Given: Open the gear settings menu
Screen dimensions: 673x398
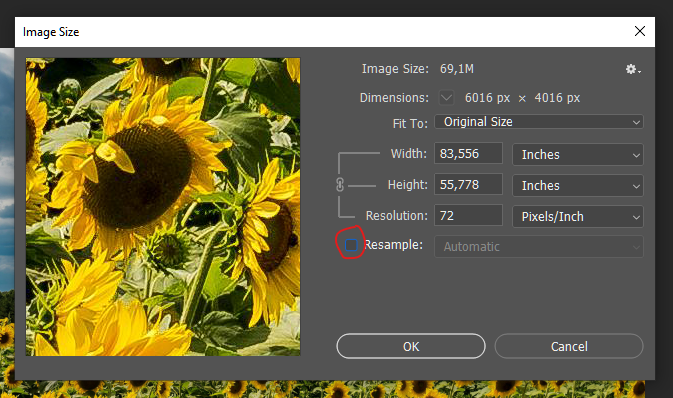Looking at the screenshot, I should 633,69.
